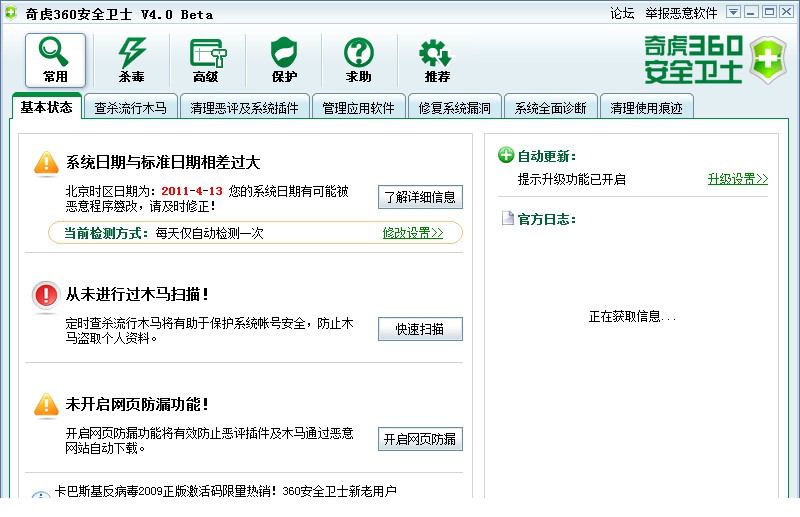
Task: Click the 提示升级功能已开启 text
Action: 571,179
